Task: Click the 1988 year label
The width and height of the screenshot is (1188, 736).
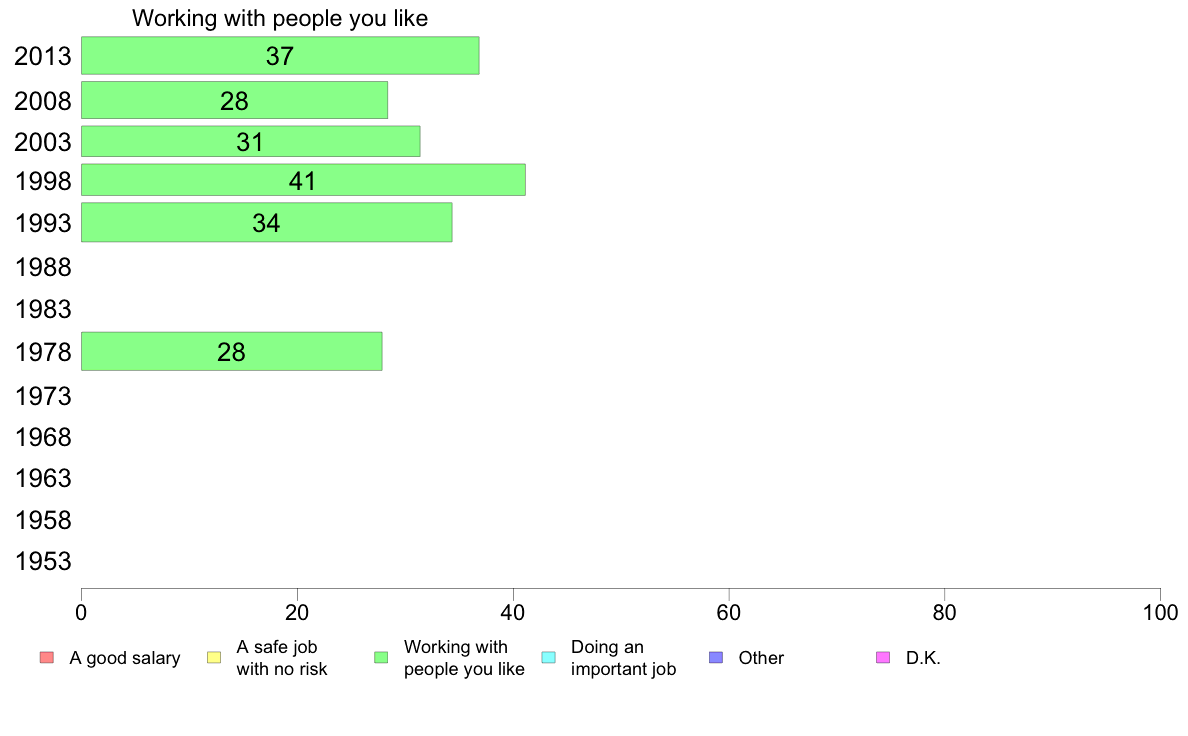Action: (x=43, y=268)
